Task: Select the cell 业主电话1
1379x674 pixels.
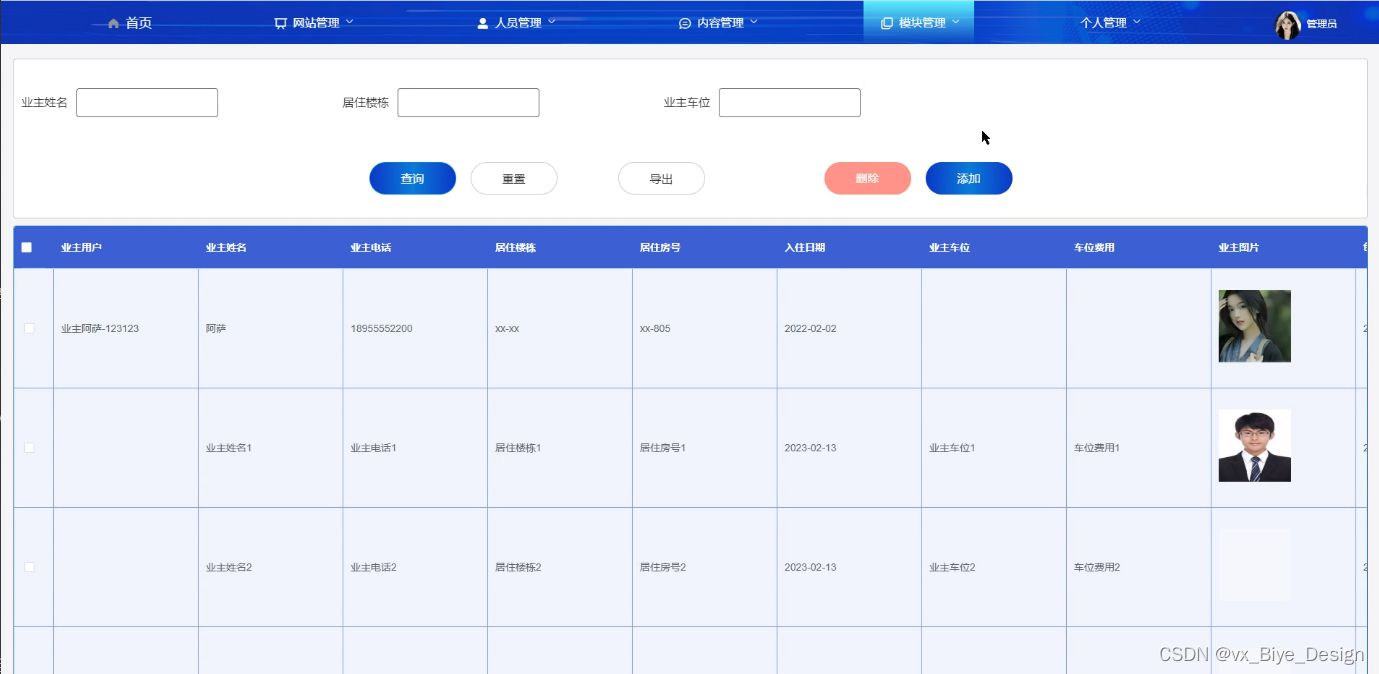Action: (373, 447)
